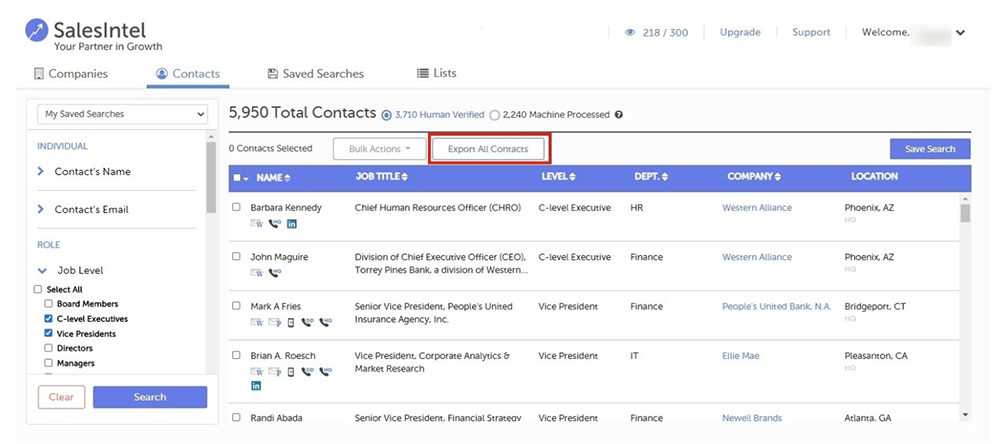
Task: Check the Directors checkbox
Action: [48, 348]
